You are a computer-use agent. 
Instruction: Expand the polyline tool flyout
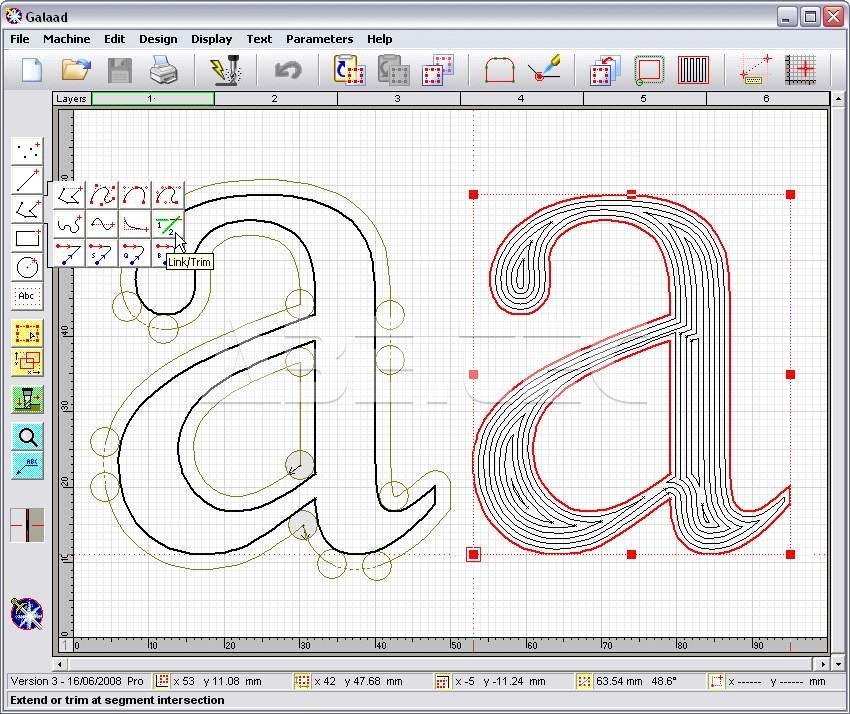pos(27,209)
